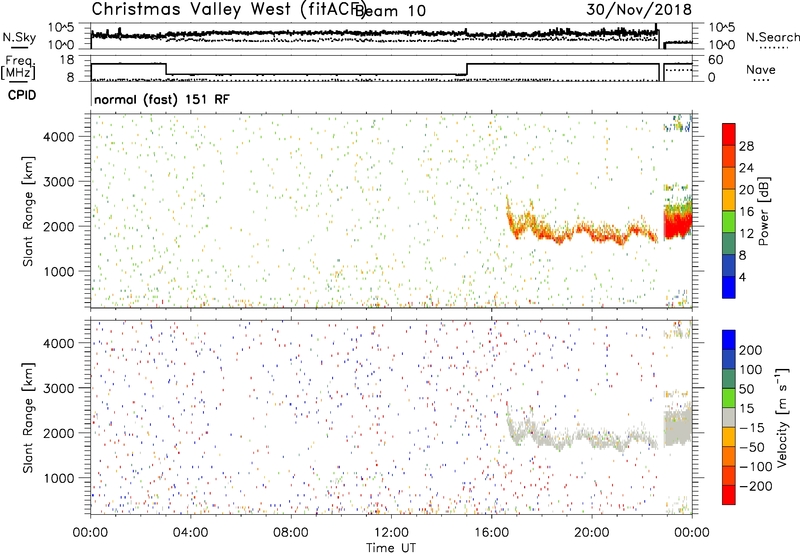Select the date '30/Nov/2018'
The width and height of the screenshot is (800, 554).
click(639, 10)
